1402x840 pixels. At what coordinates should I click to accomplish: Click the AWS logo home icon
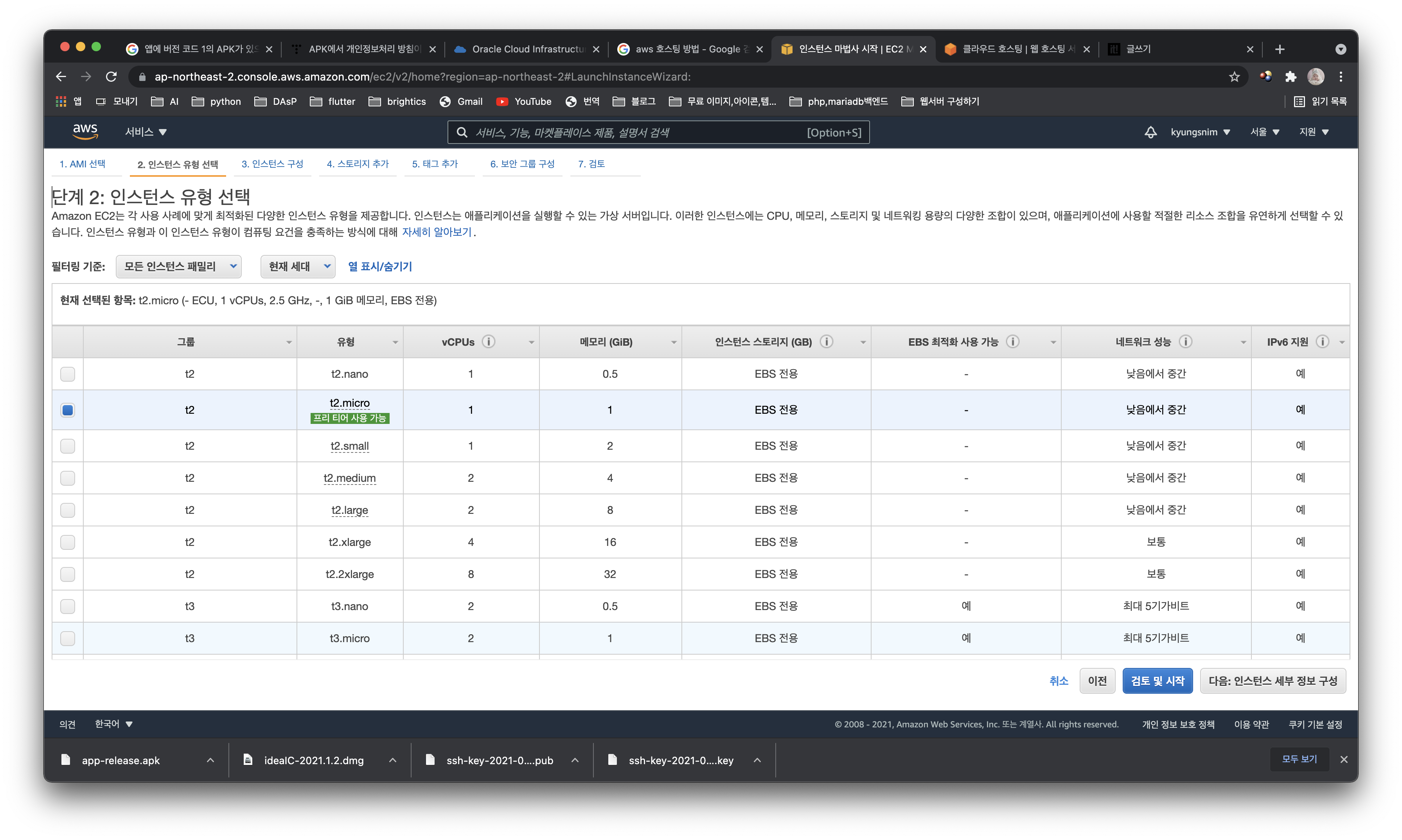click(x=85, y=131)
